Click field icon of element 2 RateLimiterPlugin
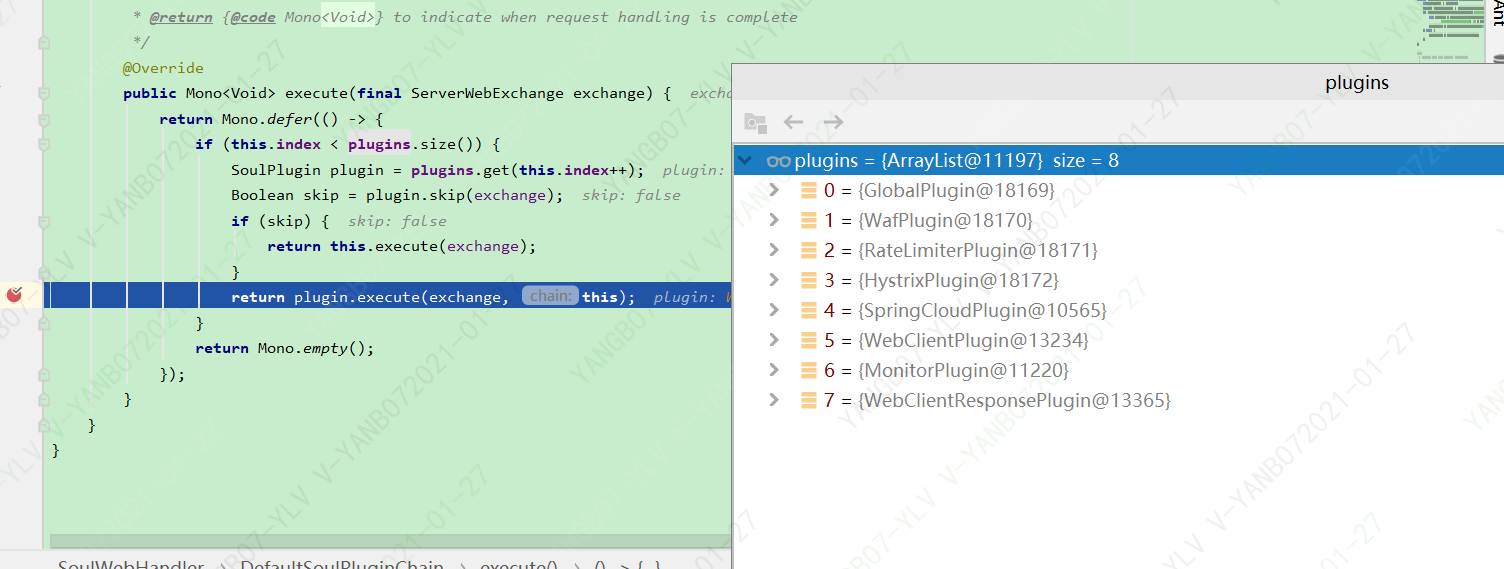Image resolution: width=1504 pixels, height=569 pixels. [x=809, y=250]
